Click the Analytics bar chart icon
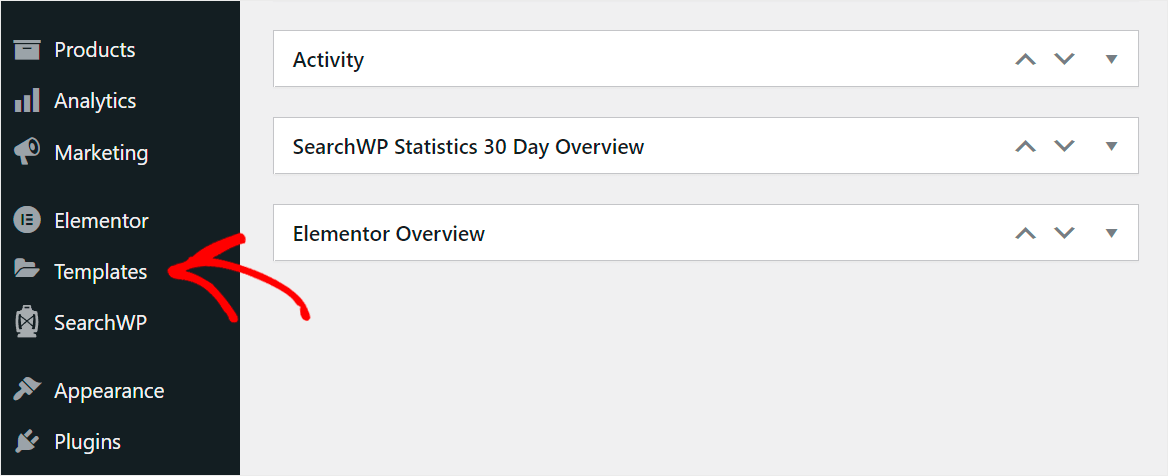This screenshot has height=476, width=1168. 27,101
